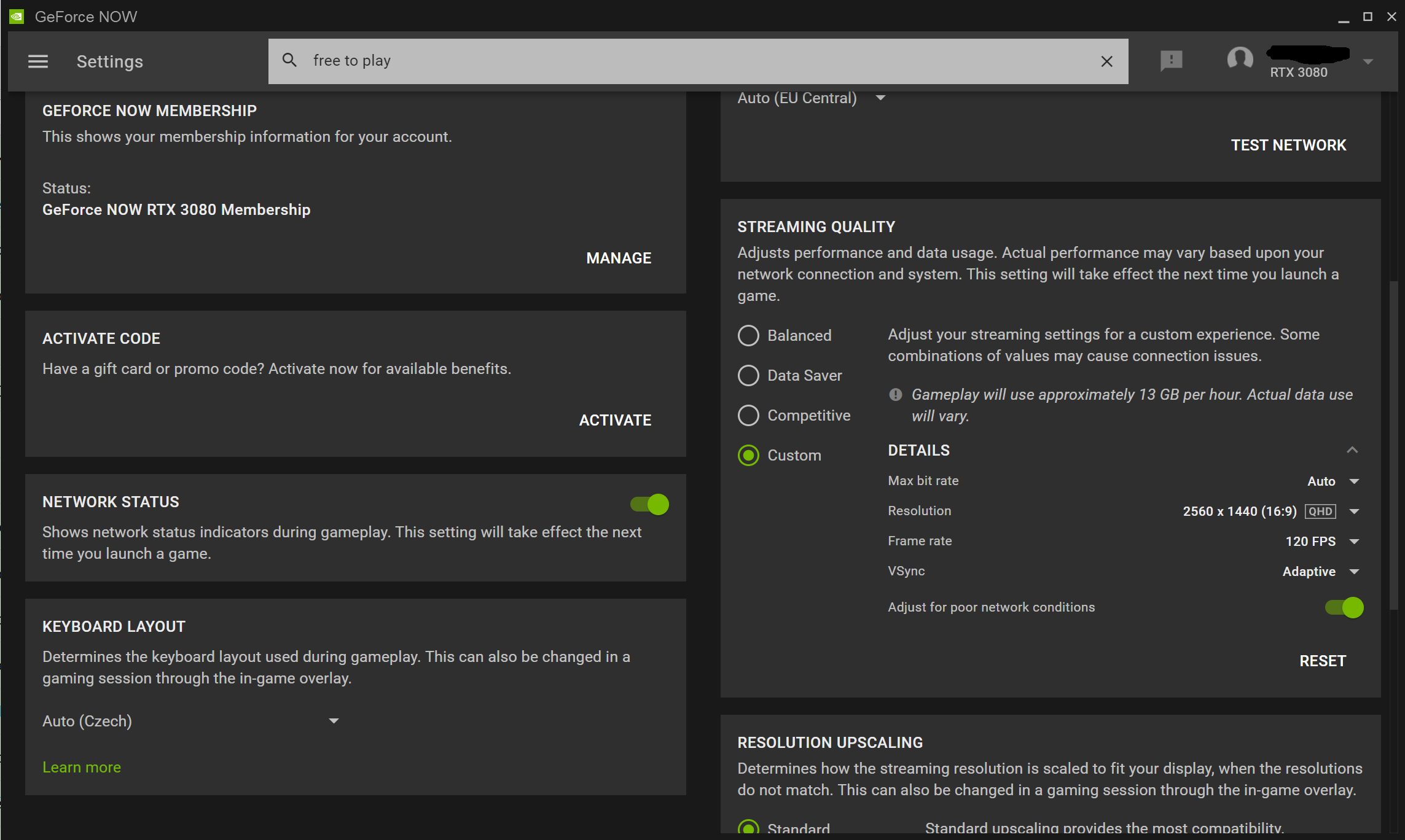Click the MANAGE membership button
1405x840 pixels.
tap(619, 258)
